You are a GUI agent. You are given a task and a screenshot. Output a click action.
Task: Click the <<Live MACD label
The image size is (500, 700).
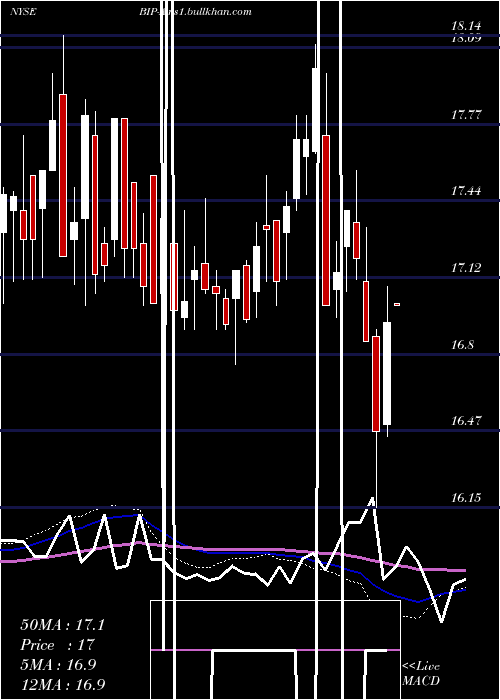421,673
